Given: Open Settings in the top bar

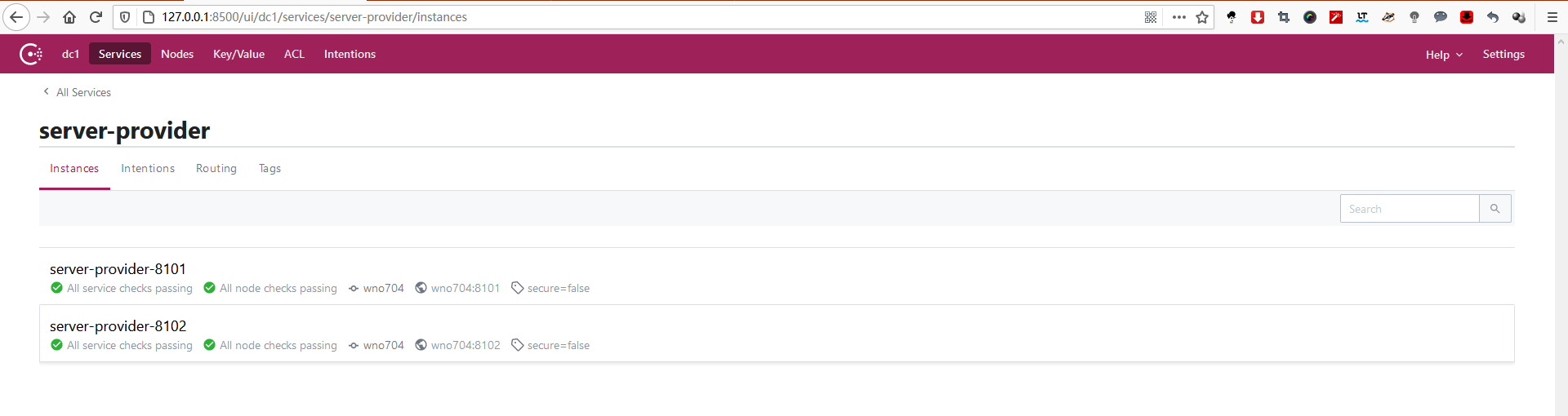Looking at the screenshot, I should pos(1503,54).
